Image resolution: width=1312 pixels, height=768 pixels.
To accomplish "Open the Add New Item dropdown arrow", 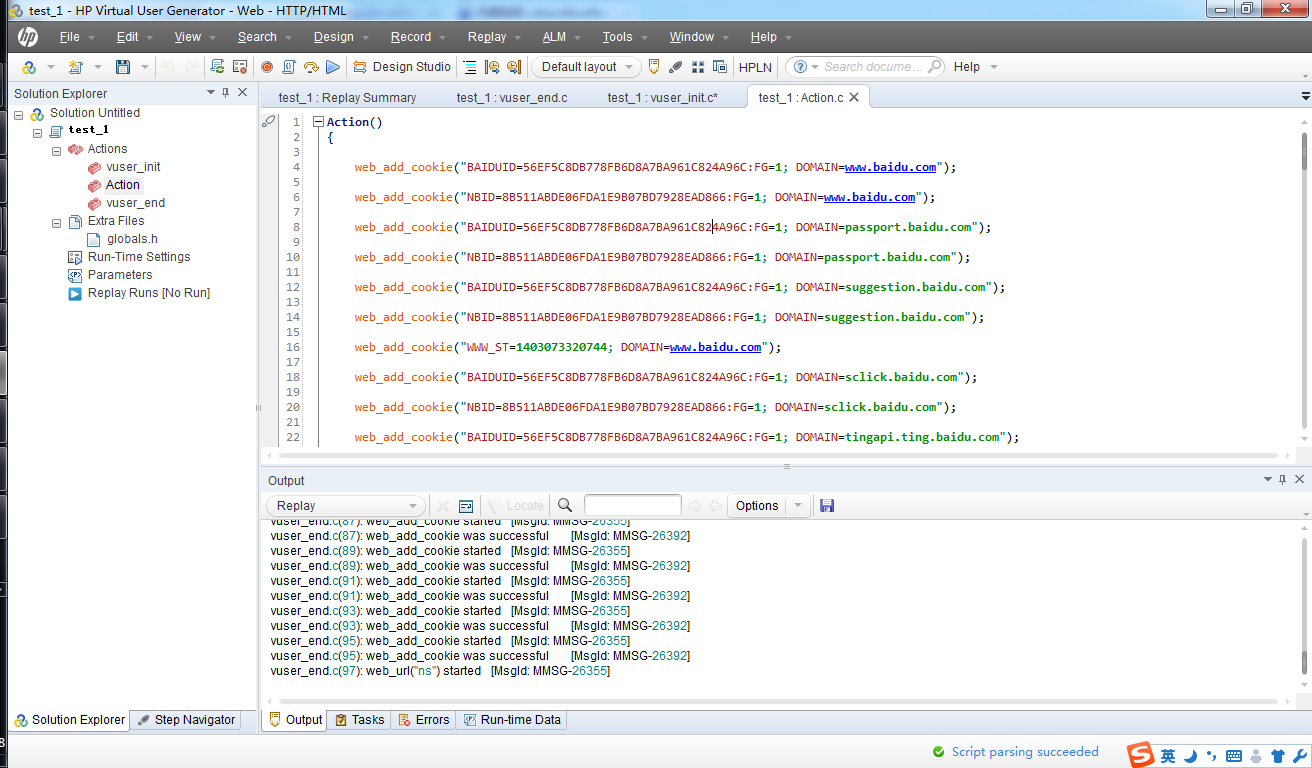I will (97, 67).
